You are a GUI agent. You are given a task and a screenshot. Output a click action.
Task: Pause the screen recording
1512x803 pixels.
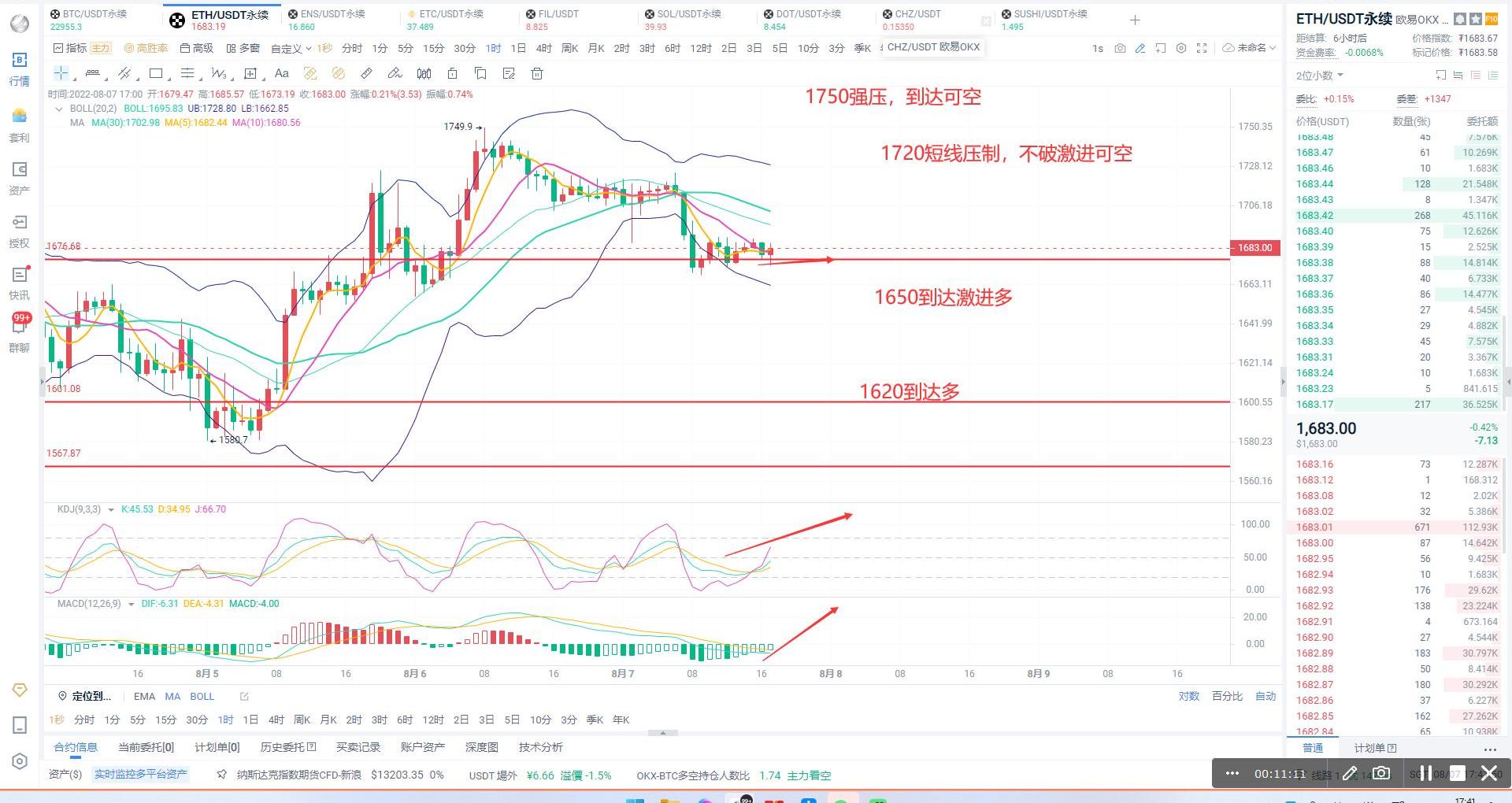click(x=1425, y=773)
